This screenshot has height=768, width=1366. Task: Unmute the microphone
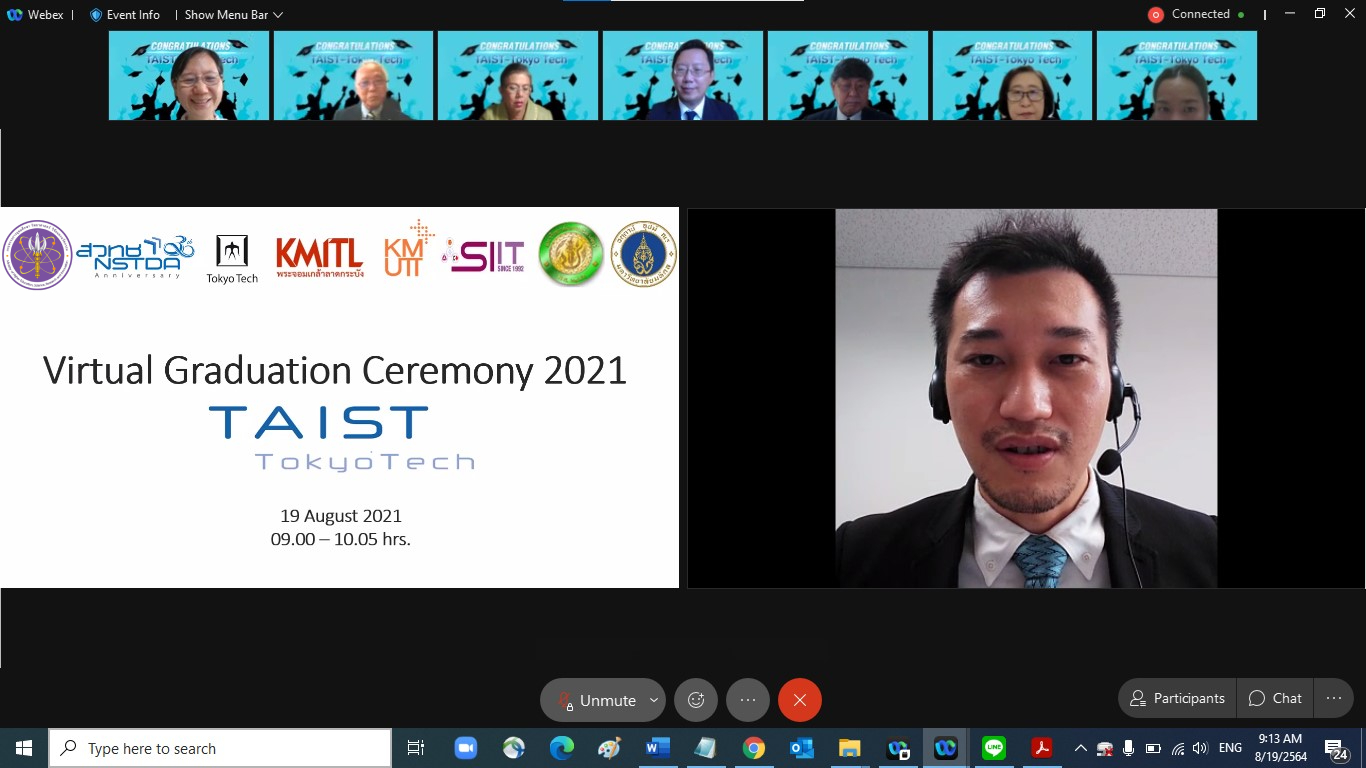(x=595, y=700)
